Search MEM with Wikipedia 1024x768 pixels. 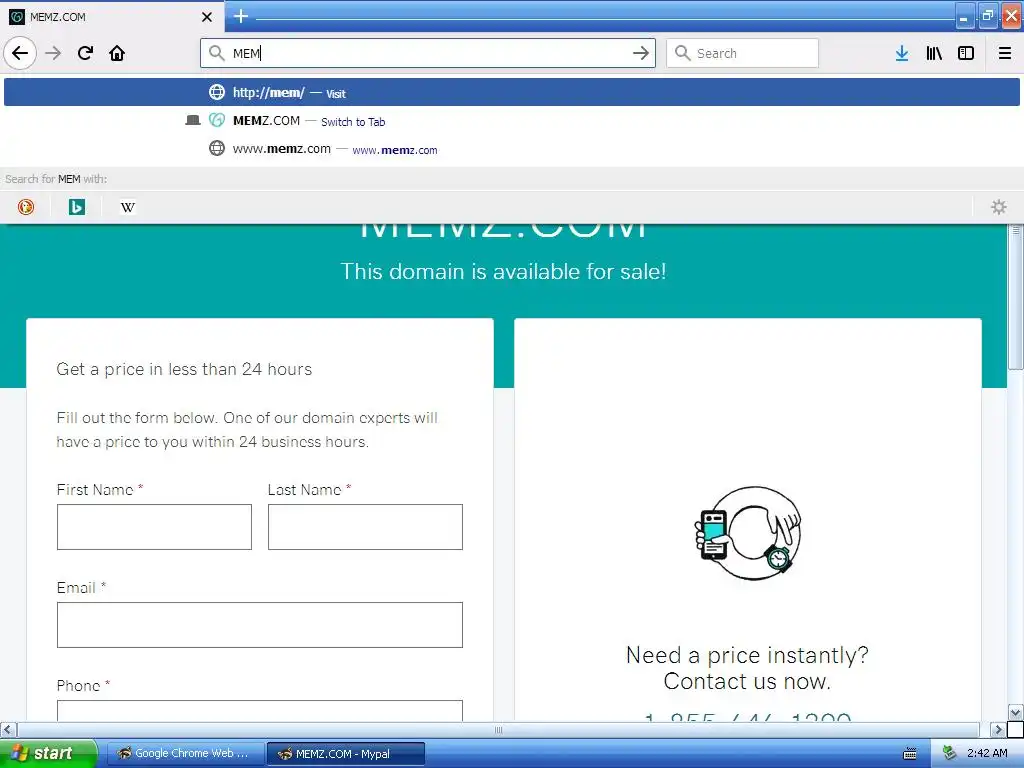click(128, 207)
